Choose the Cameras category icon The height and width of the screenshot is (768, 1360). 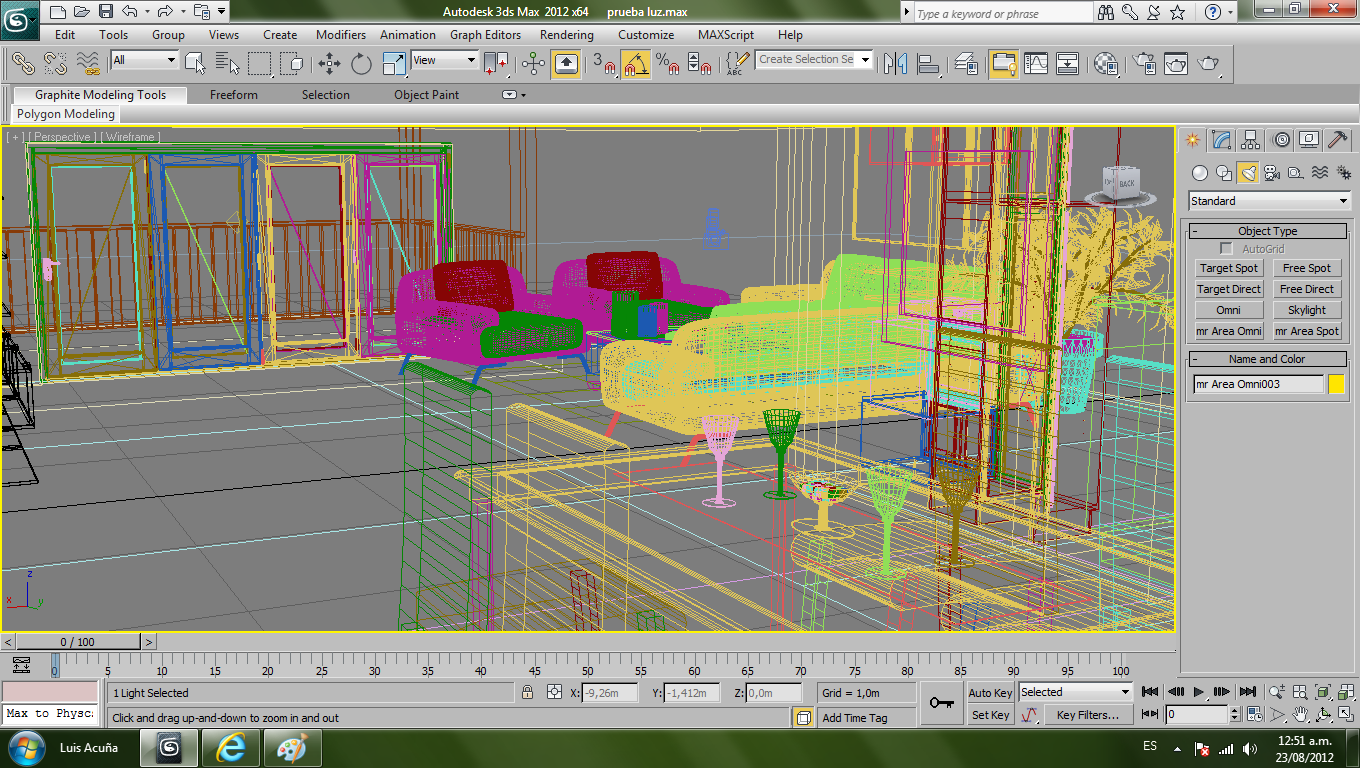1271,173
